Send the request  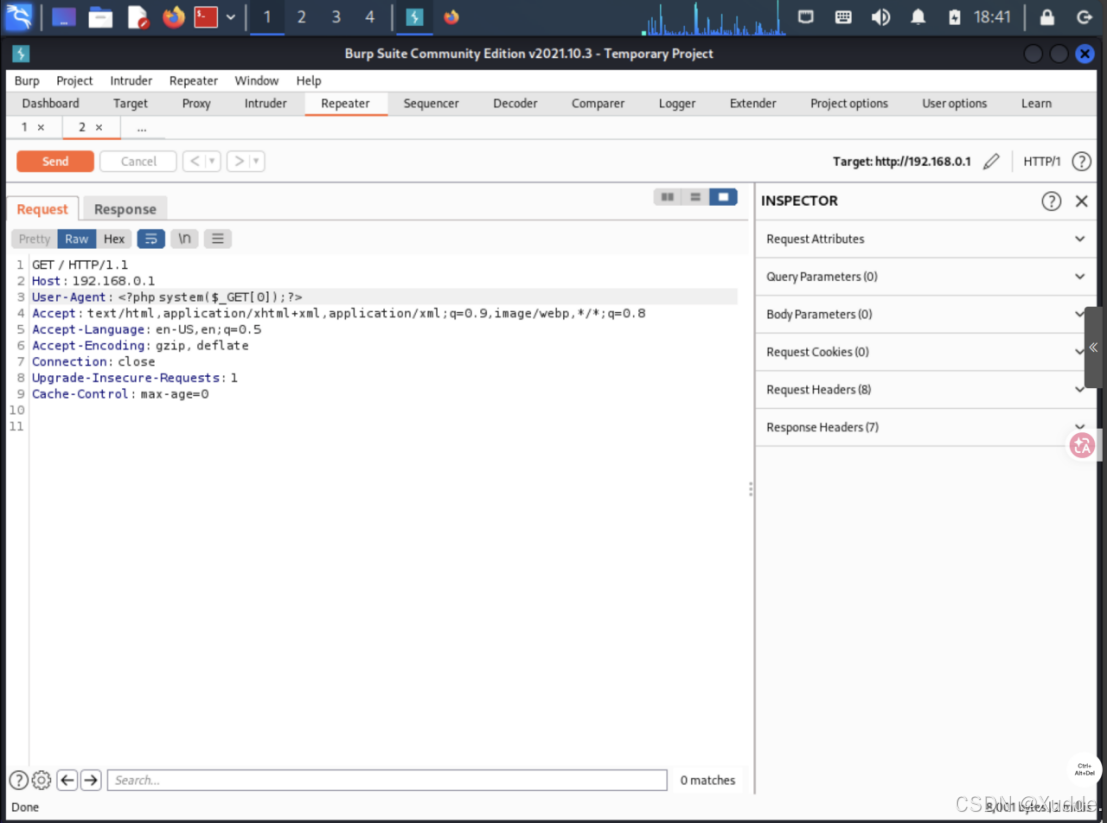55,161
